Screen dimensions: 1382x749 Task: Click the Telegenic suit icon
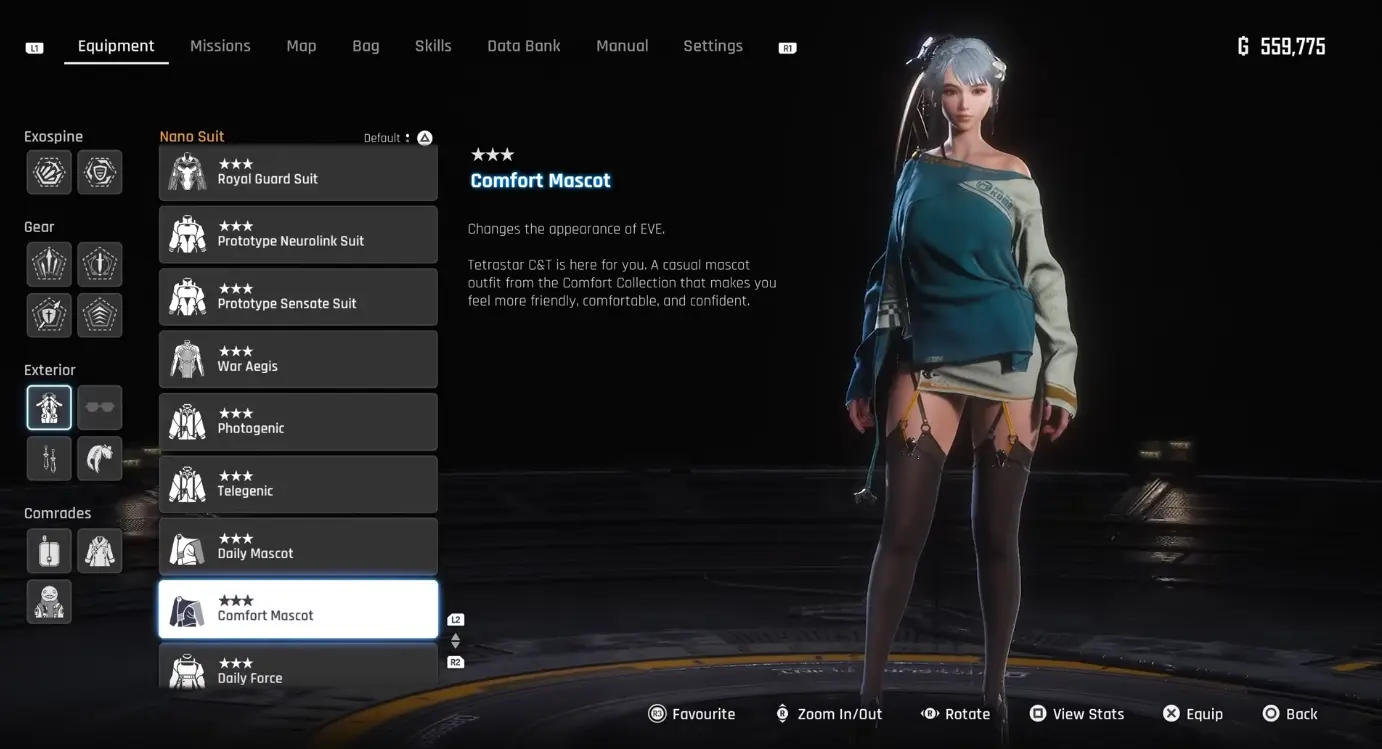pyautogui.click(x=187, y=484)
